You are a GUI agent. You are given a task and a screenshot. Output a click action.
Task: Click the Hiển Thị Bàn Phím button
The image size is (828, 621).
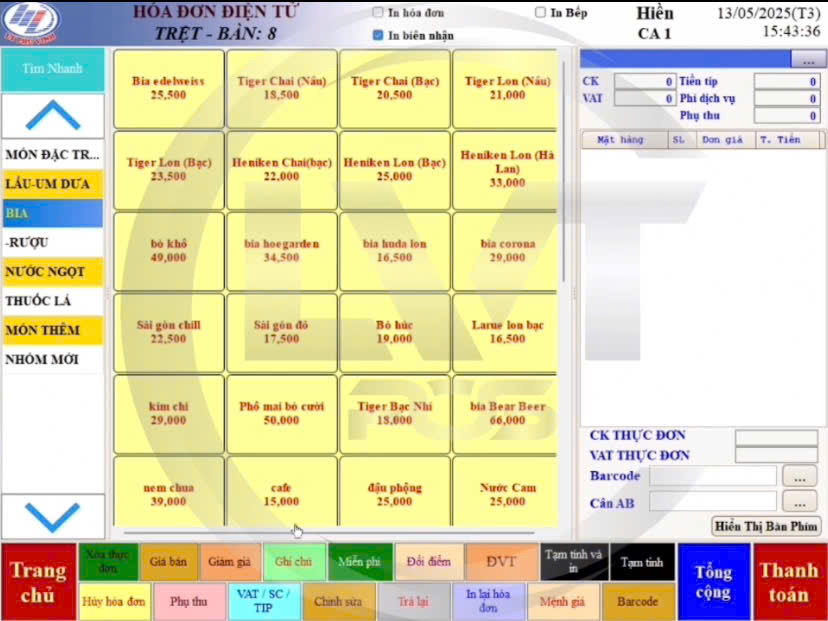766,526
